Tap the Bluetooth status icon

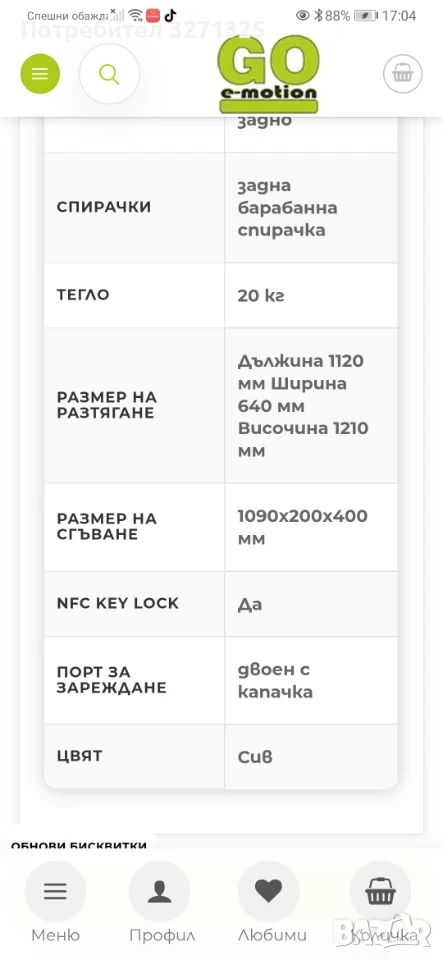318,16
